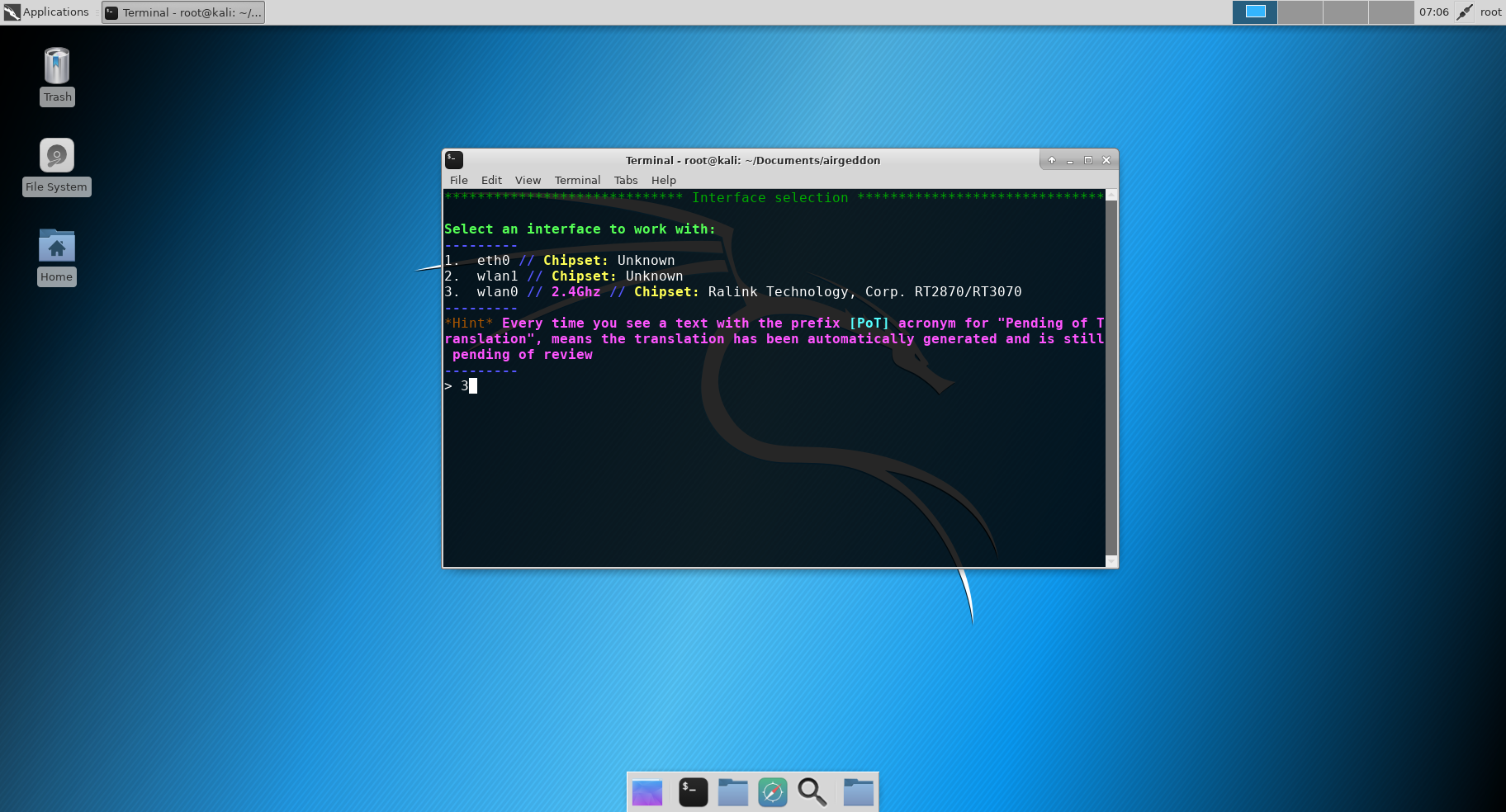This screenshot has width=1506, height=812.
Task: Open the file manager folder icon in the dock
Action: [x=733, y=792]
